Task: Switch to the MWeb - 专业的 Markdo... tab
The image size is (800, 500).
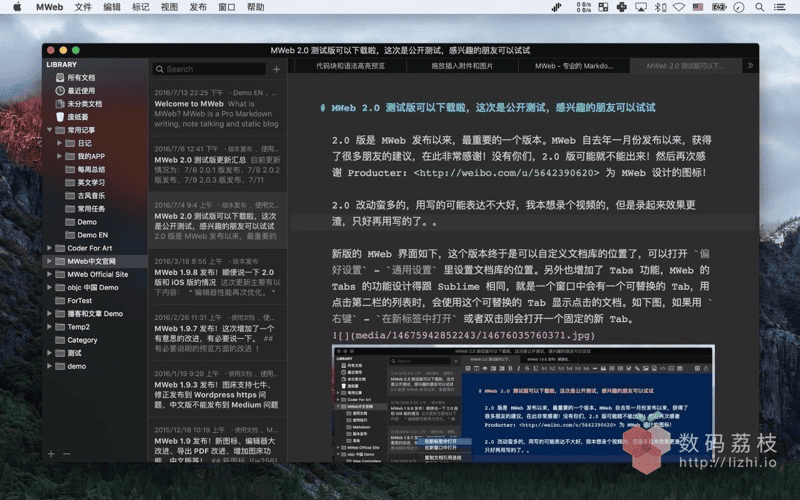Action: click(x=574, y=66)
